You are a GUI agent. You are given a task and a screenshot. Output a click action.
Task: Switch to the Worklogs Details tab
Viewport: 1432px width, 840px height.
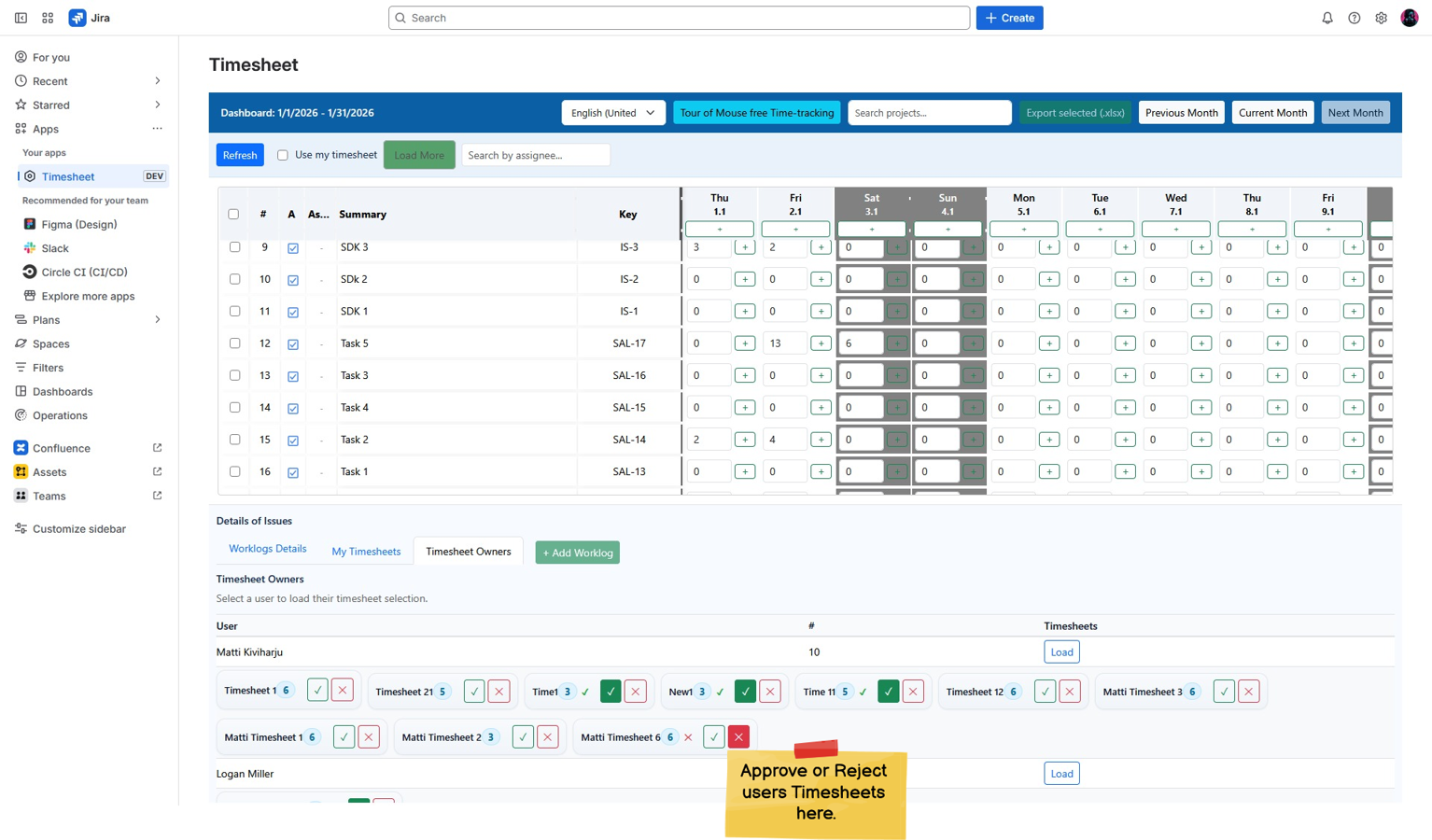pos(267,549)
